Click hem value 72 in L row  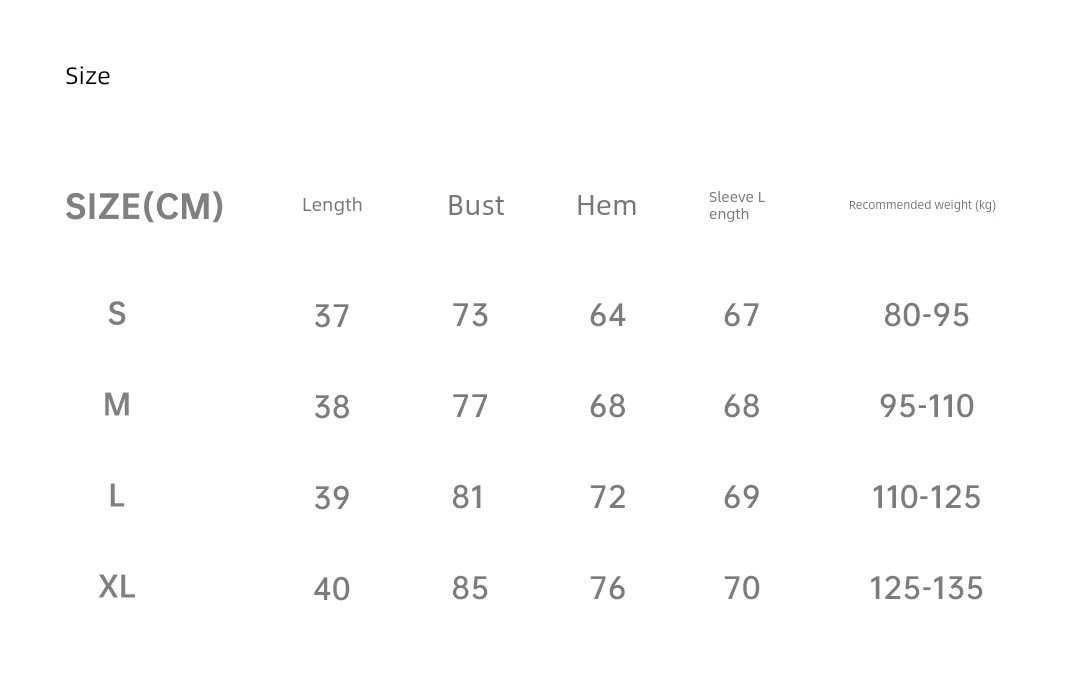tap(608, 497)
